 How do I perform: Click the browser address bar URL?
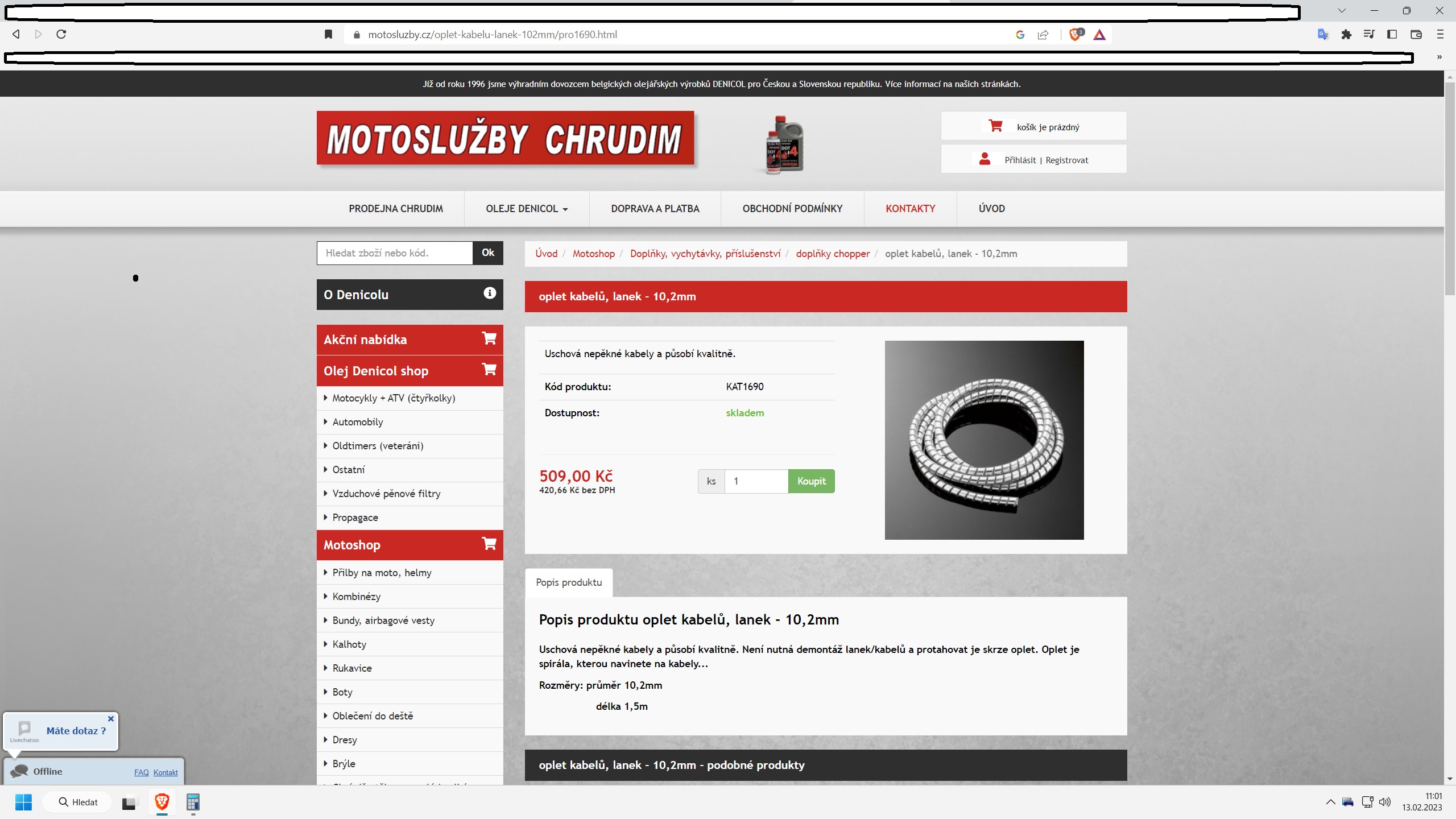tap(492, 35)
